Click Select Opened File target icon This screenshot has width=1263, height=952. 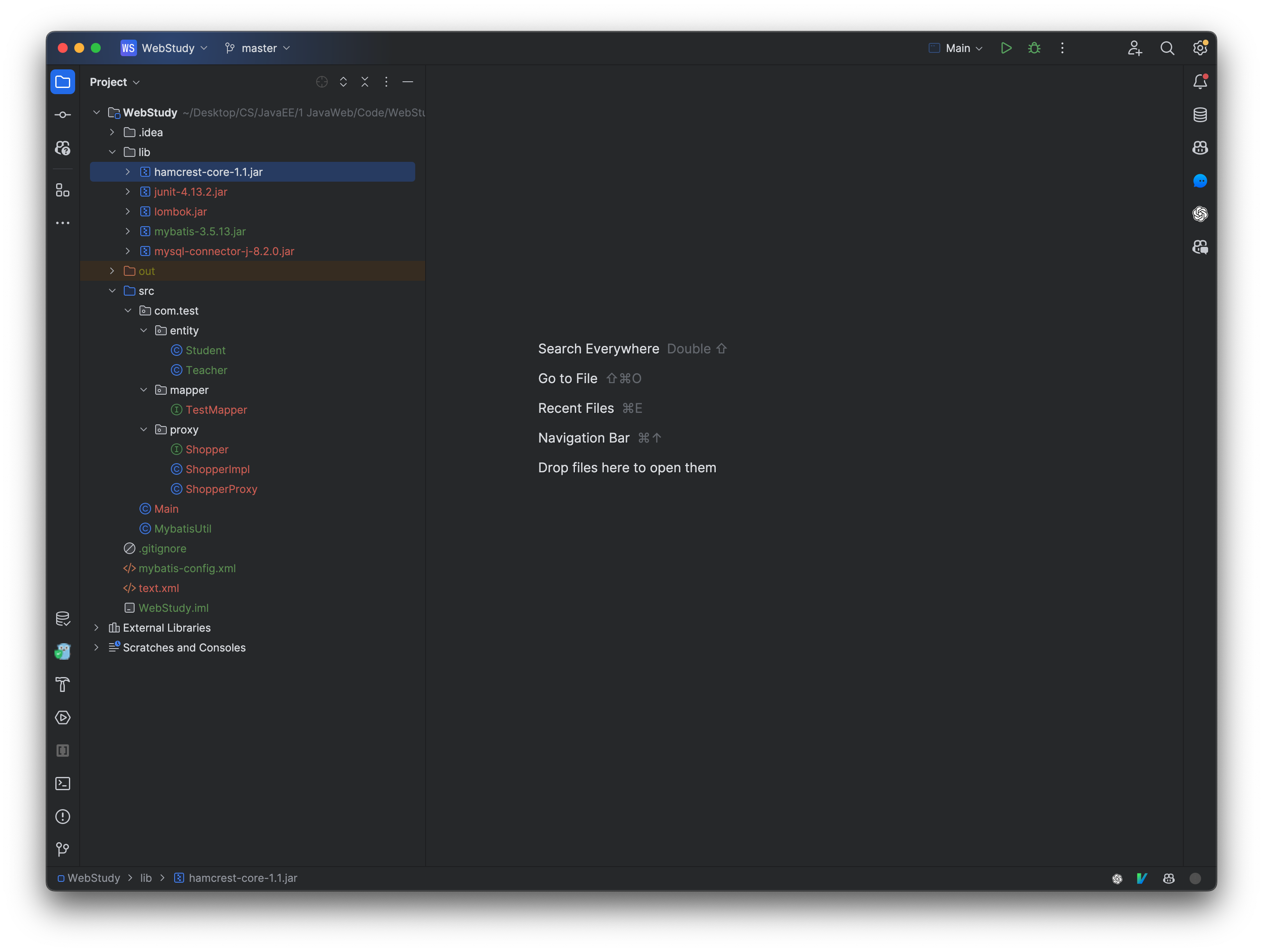pyautogui.click(x=322, y=82)
